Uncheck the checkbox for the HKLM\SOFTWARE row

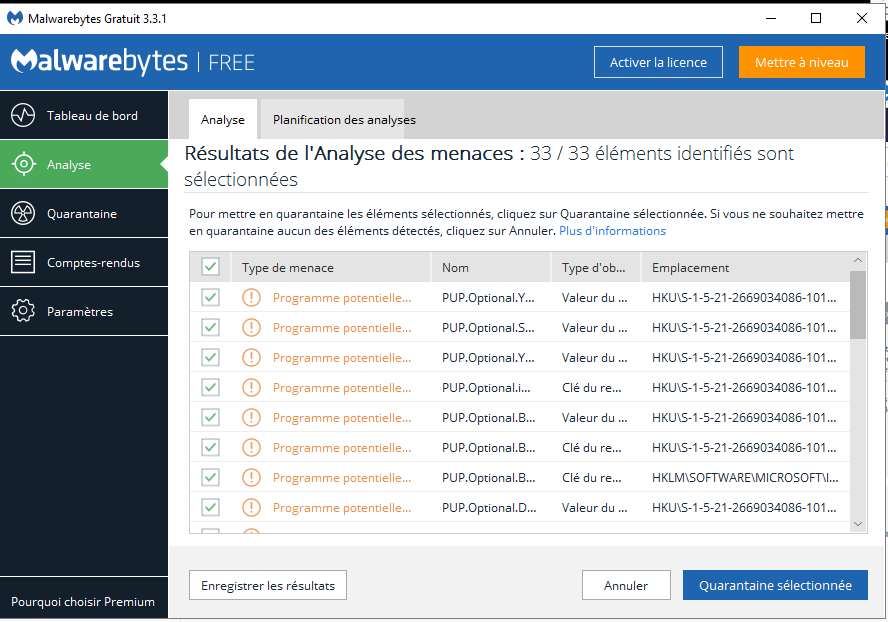211,478
